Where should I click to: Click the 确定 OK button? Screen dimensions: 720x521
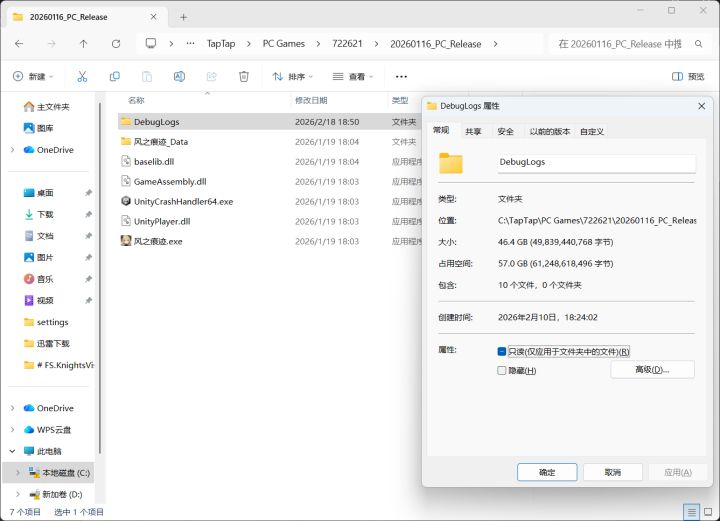pyautogui.click(x=547, y=472)
